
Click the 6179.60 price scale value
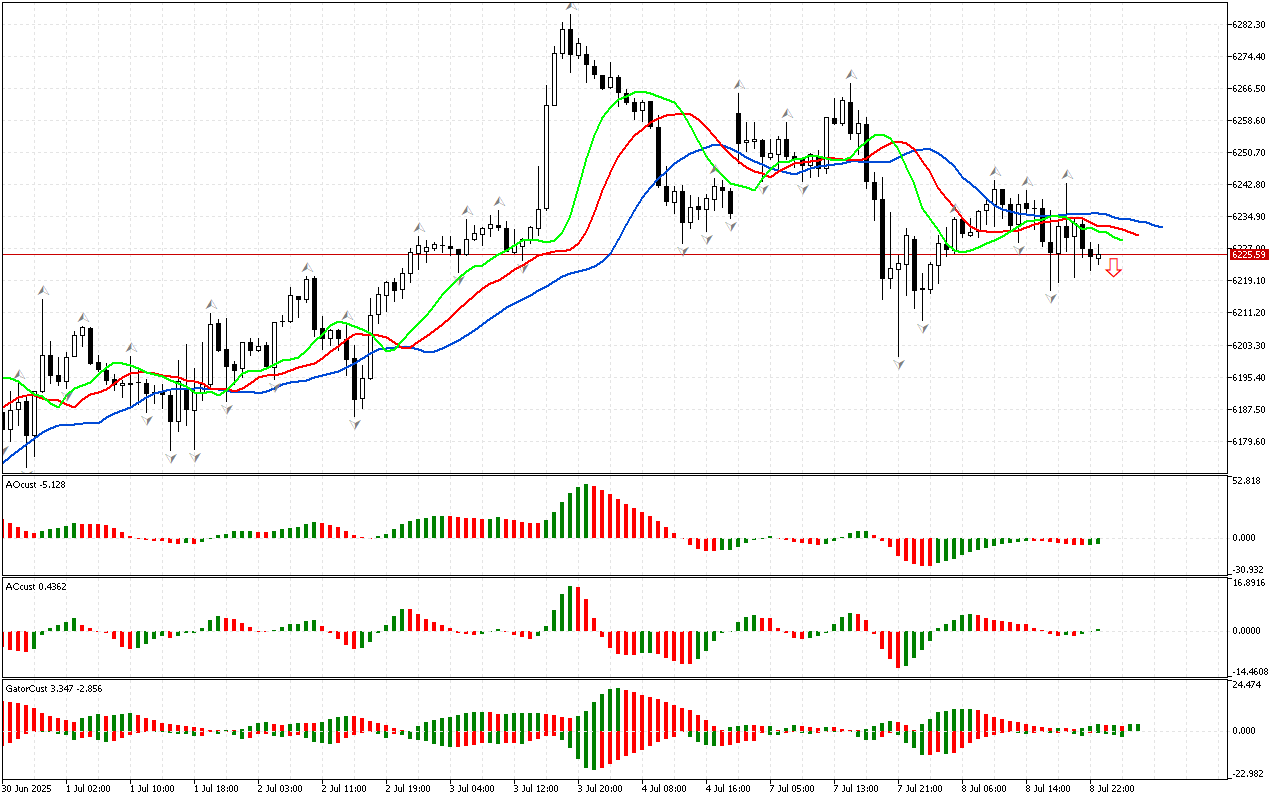[1249, 441]
